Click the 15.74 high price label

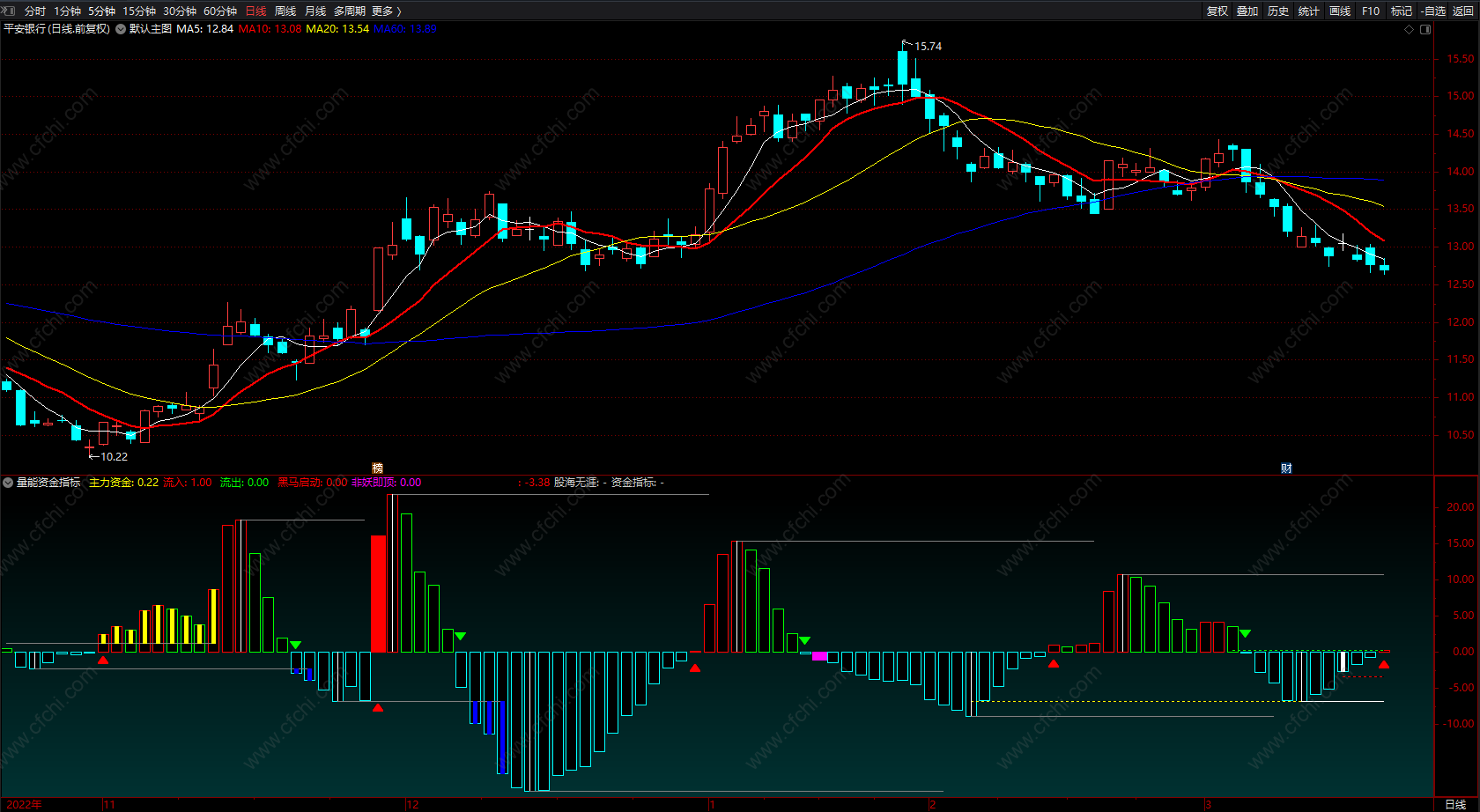pyautogui.click(x=928, y=47)
